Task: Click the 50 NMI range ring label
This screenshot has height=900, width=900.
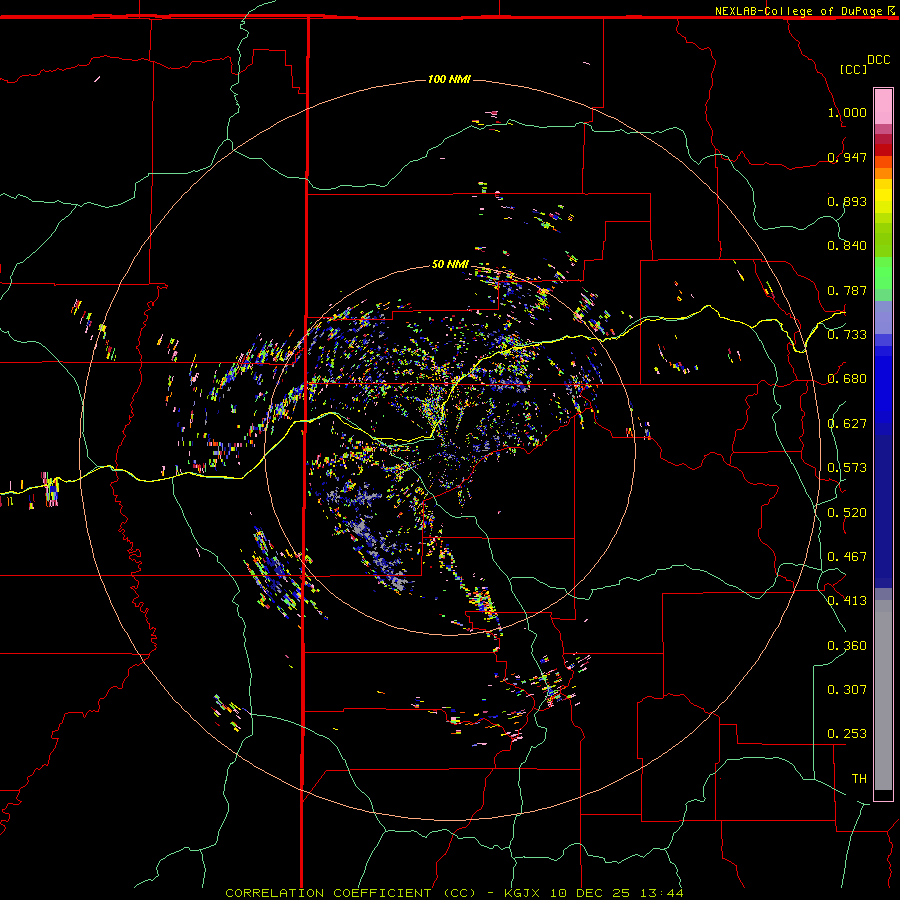Action: [x=450, y=264]
